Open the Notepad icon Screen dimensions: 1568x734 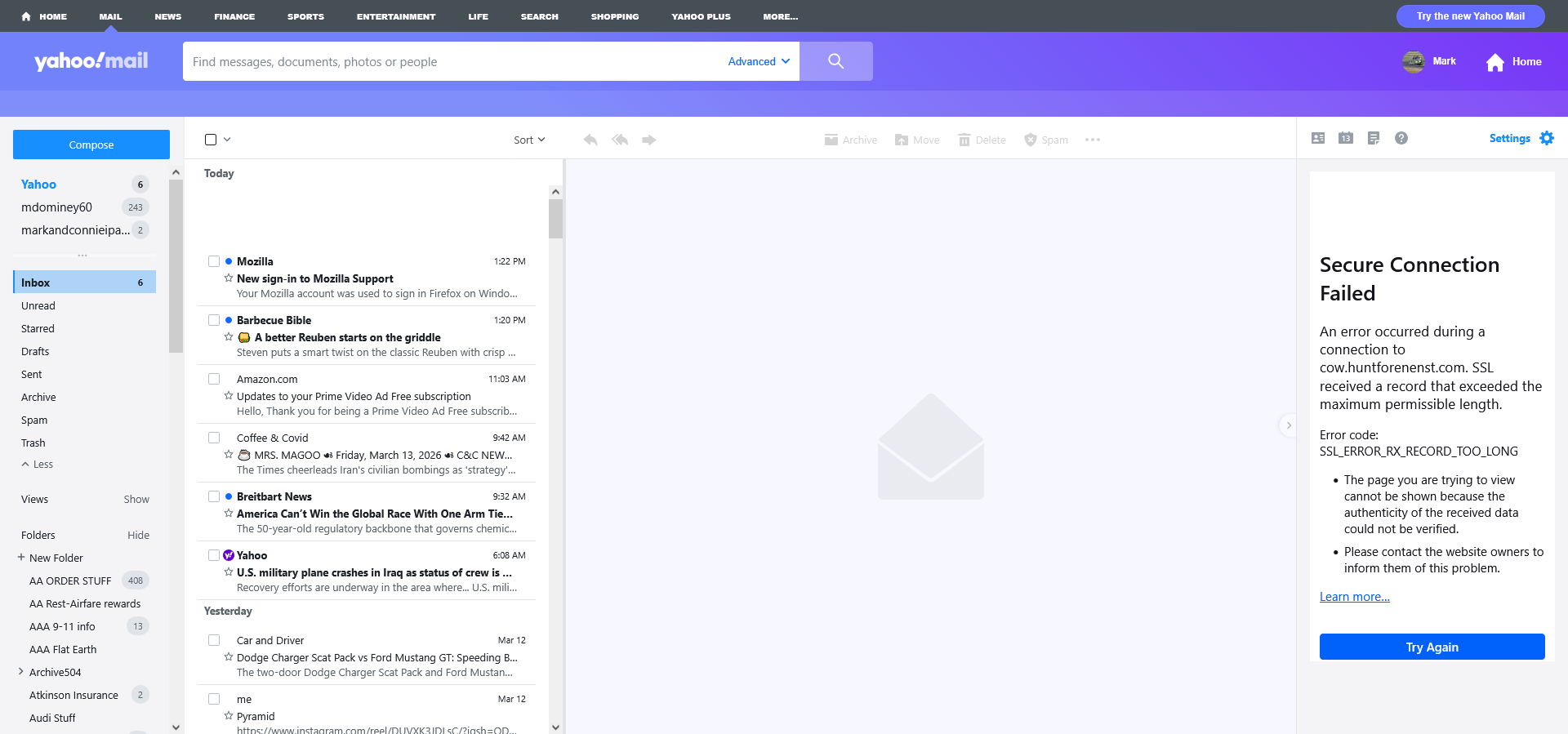point(1374,139)
